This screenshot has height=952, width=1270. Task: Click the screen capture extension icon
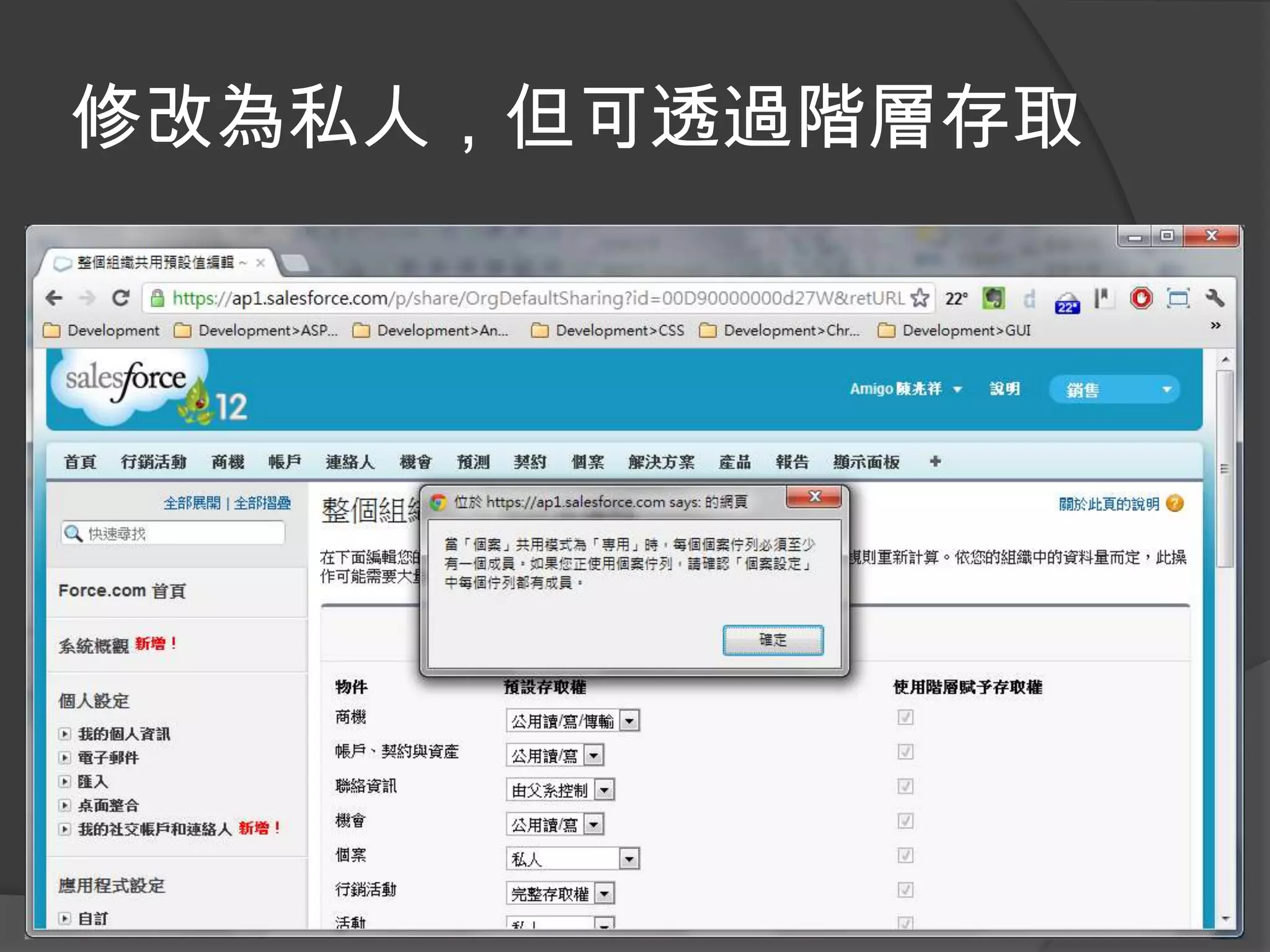point(1178,298)
